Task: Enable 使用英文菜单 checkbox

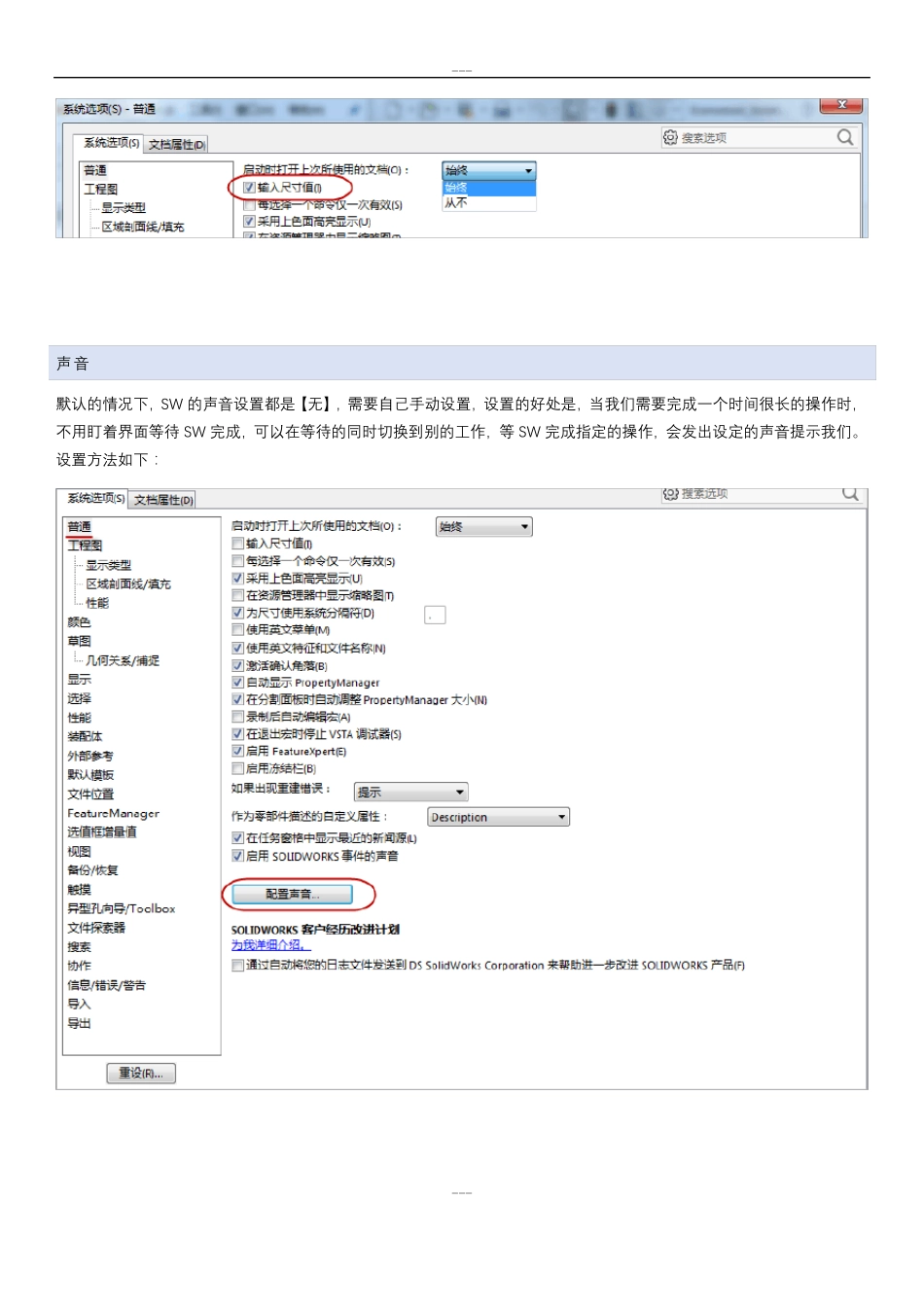Action: pos(237,630)
